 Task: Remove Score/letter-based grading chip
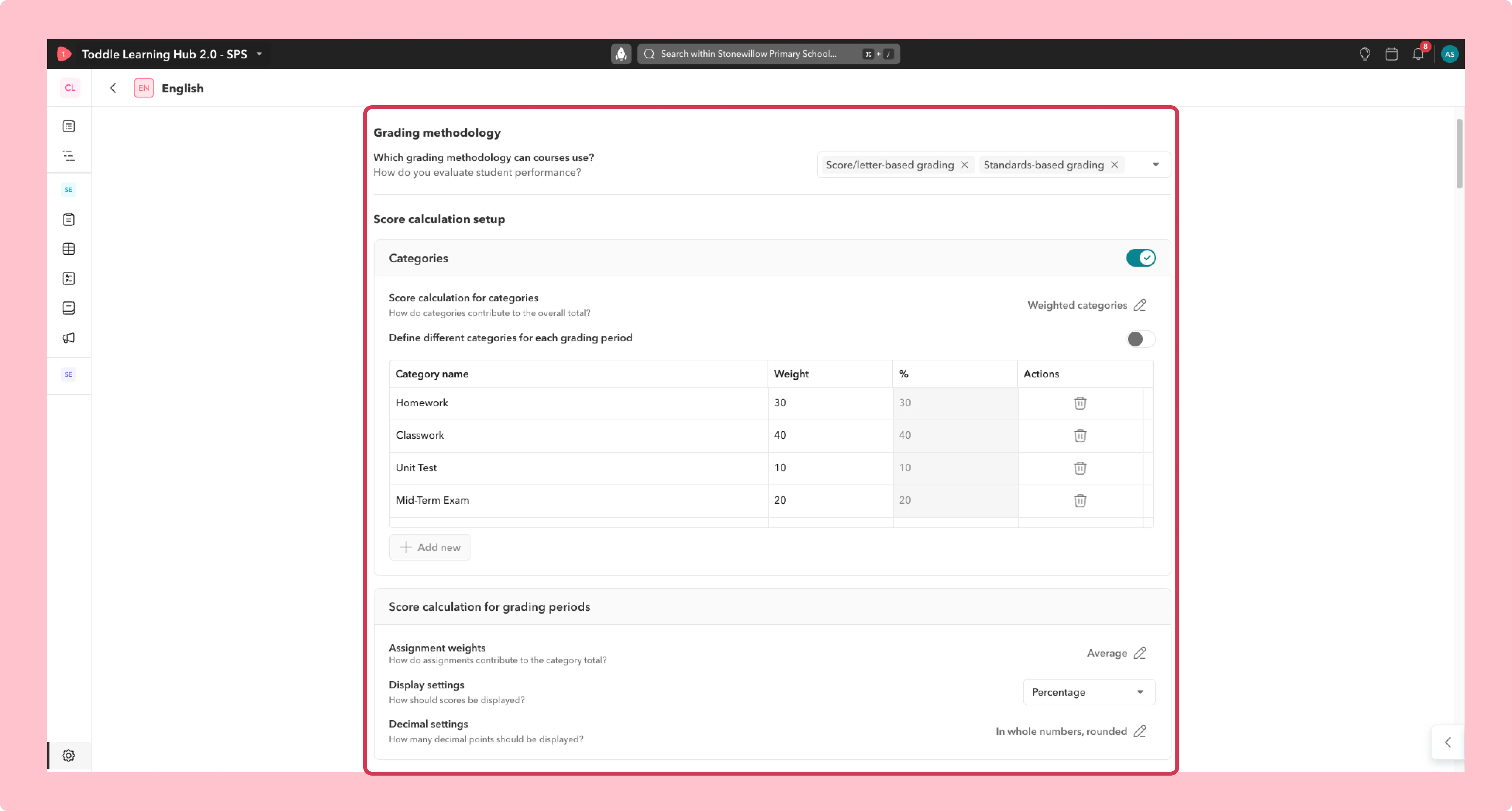click(x=964, y=165)
